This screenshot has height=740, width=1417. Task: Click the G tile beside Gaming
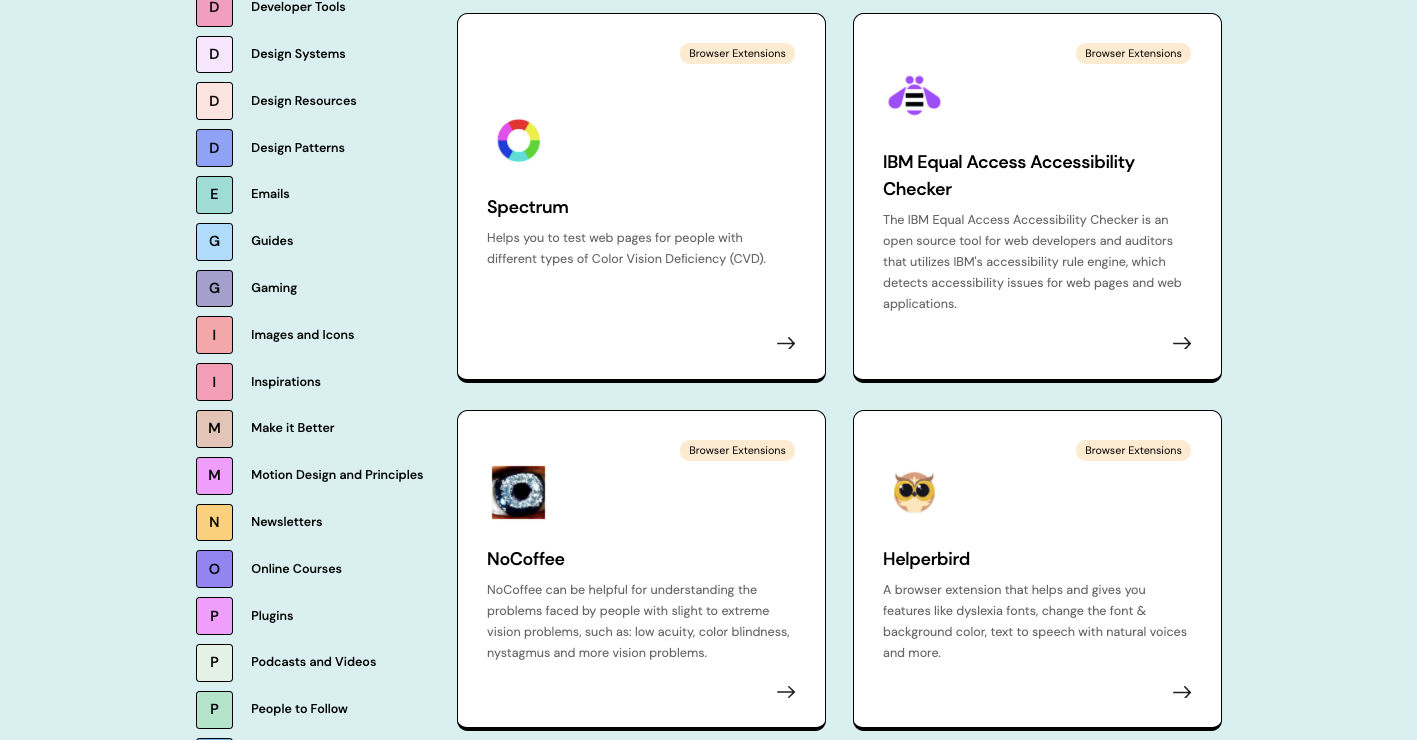214,288
